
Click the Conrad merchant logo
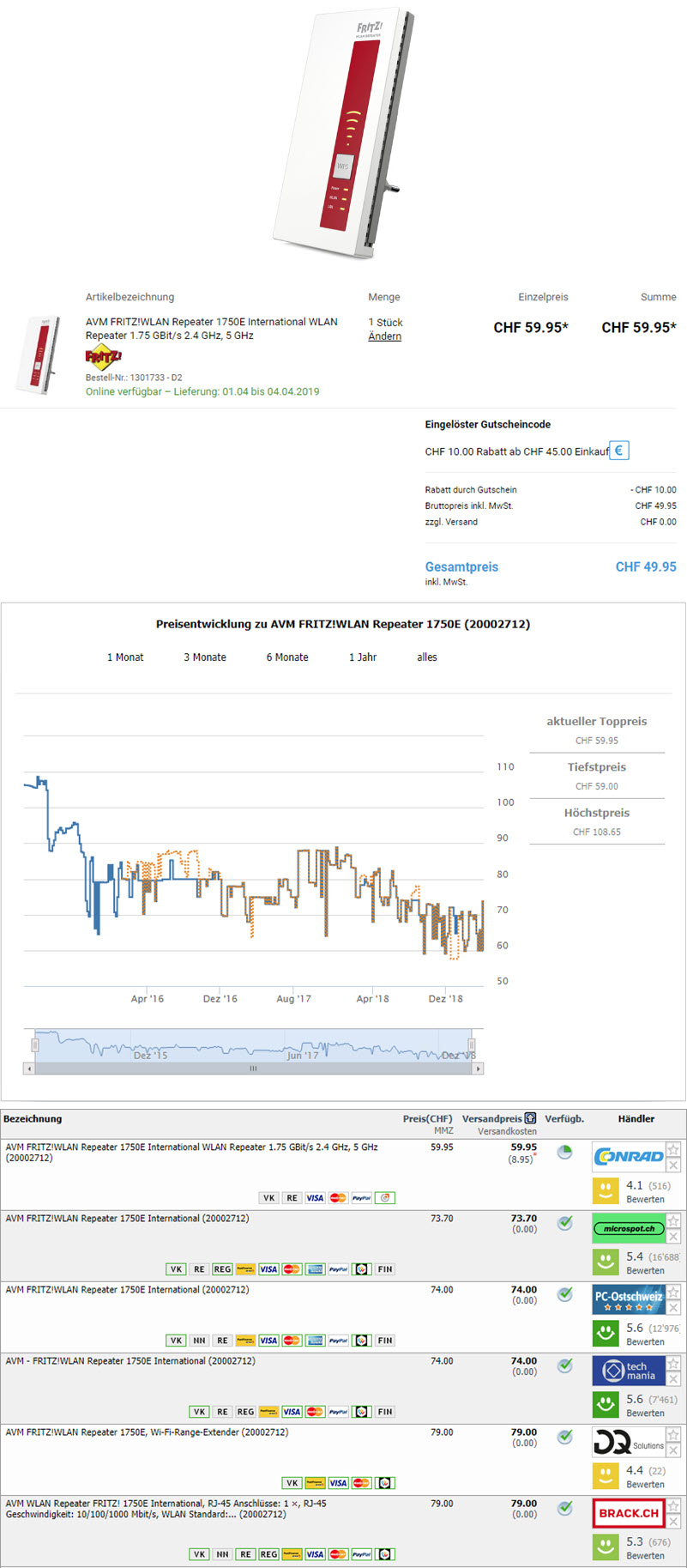pos(628,1157)
